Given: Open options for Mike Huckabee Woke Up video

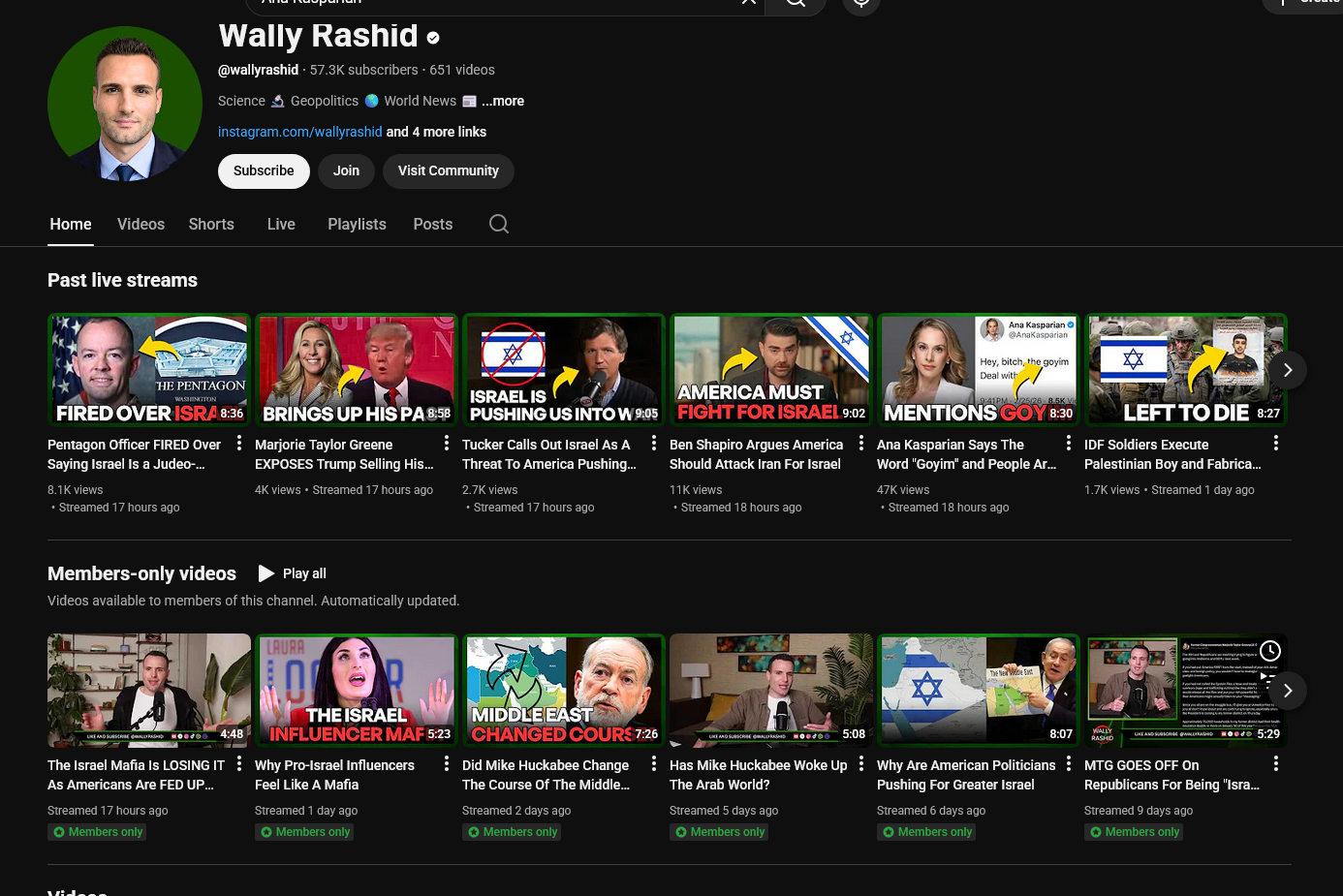Looking at the screenshot, I should (861, 764).
